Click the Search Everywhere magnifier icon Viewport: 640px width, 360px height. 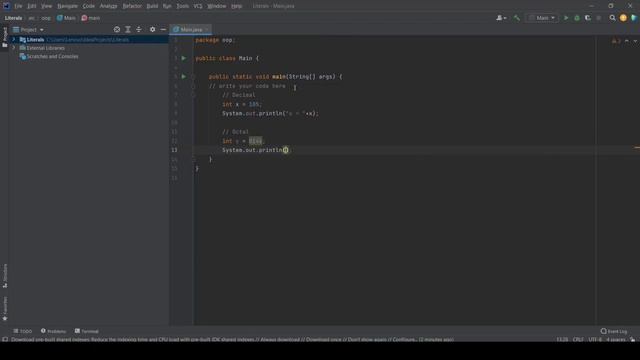pos(612,18)
